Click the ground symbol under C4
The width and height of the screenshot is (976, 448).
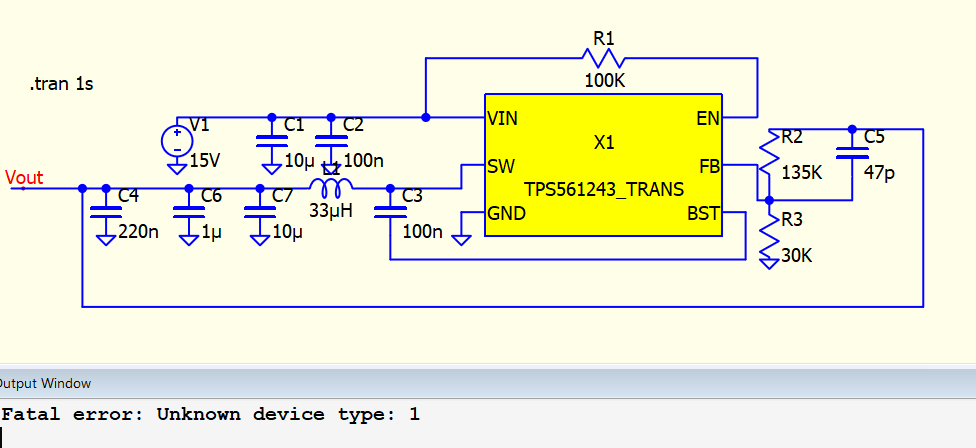point(106,240)
